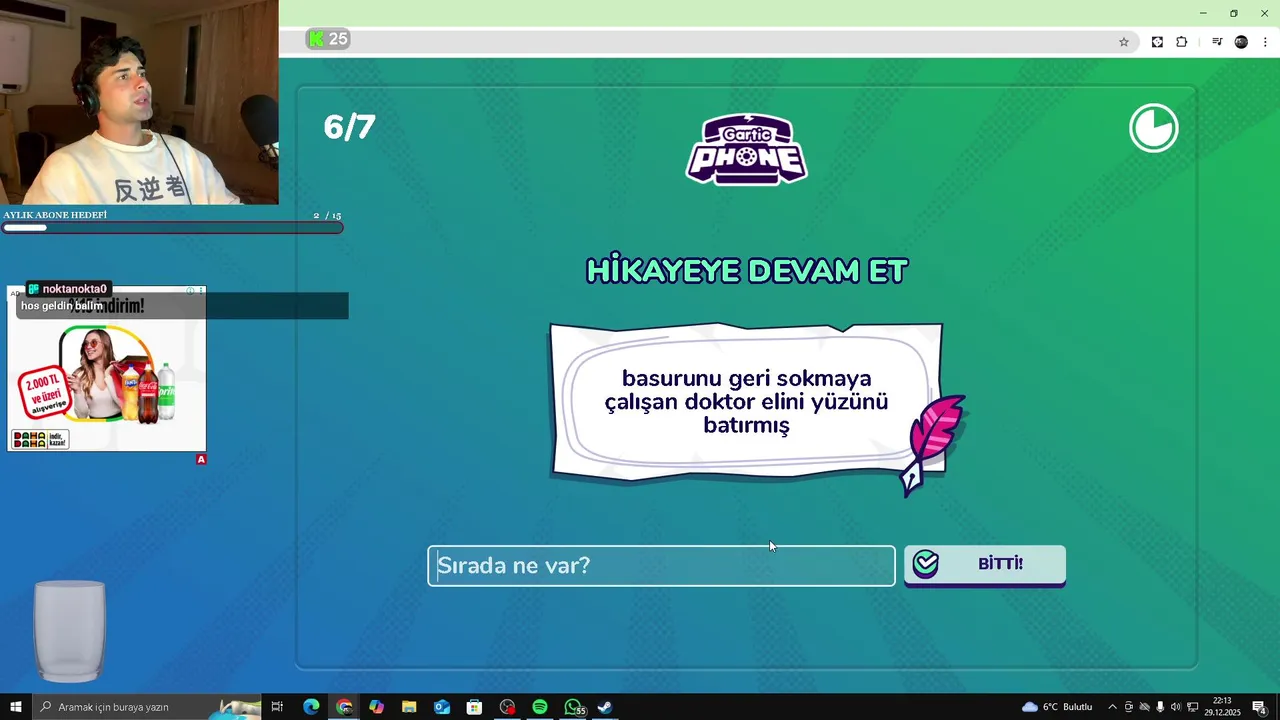
Task: Click the taskbar search box 'Aramak için buraya yazın'
Action: (147, 707)
